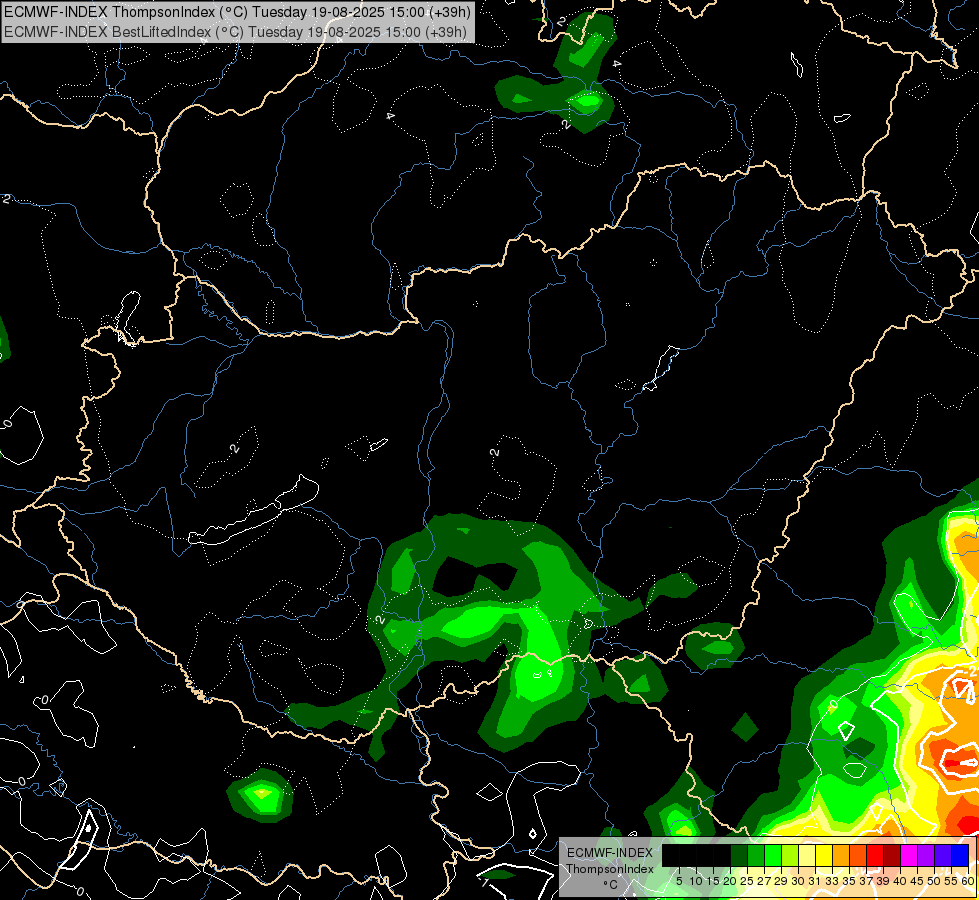Select the medium green 25–27 legend swatch
Image resolution: width=979 pixels, height=900 pixels.
coord(755,855)
